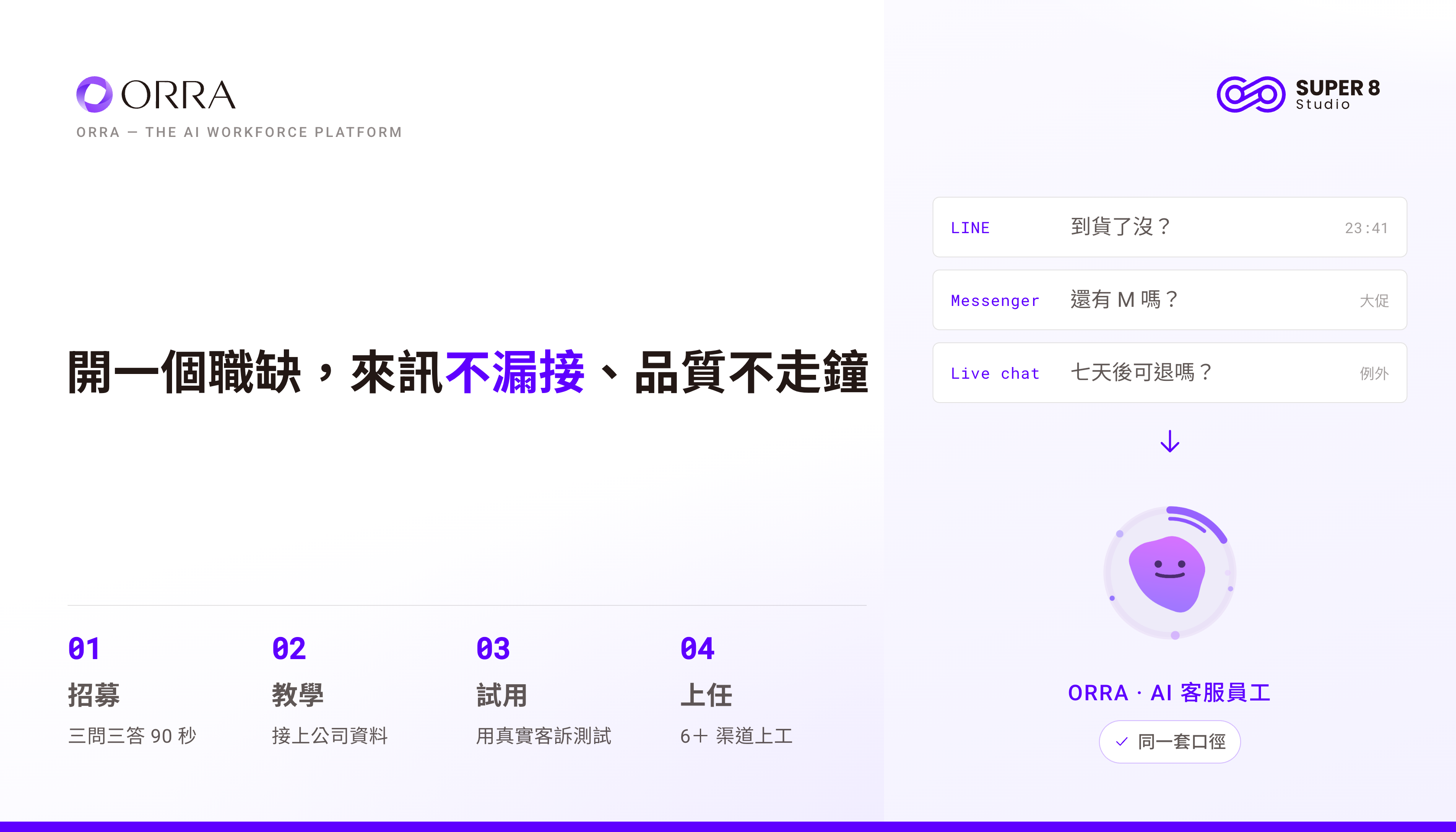Click the headline phrase "品質不走鐘"
The image size is (1456, 832).
751,372
